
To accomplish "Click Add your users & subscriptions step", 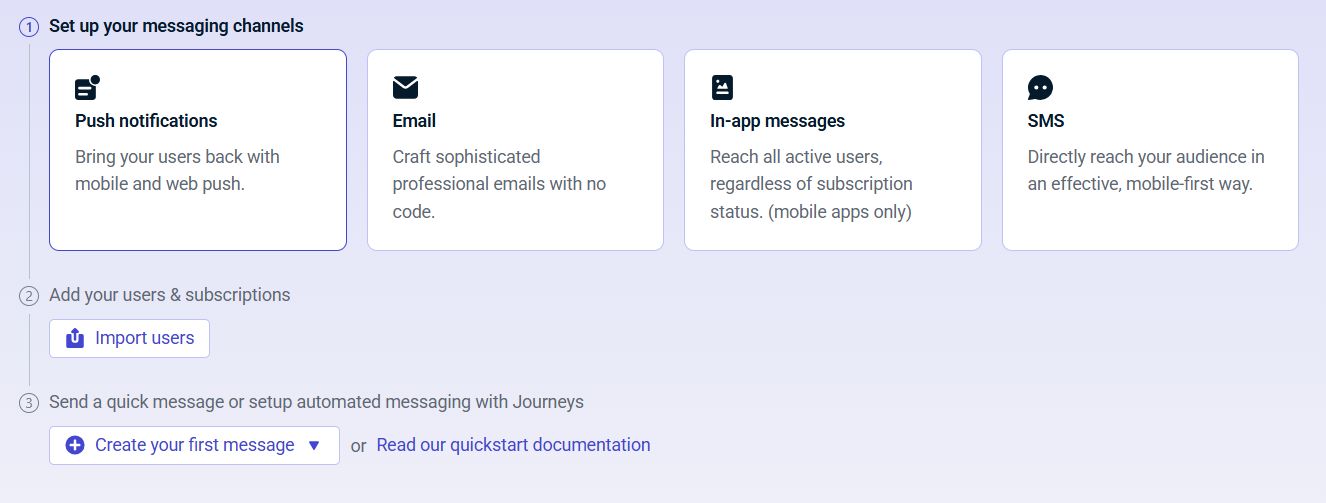I will 170,295.
